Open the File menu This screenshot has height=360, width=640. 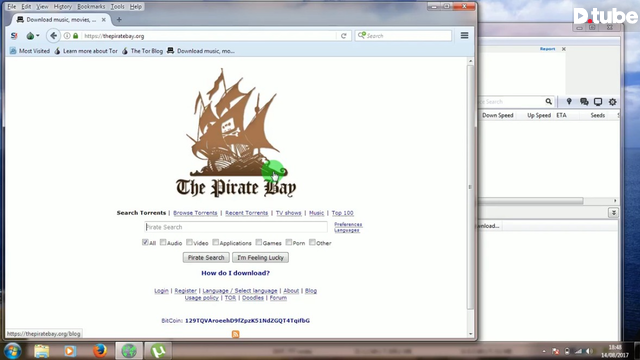click(12, 7)
